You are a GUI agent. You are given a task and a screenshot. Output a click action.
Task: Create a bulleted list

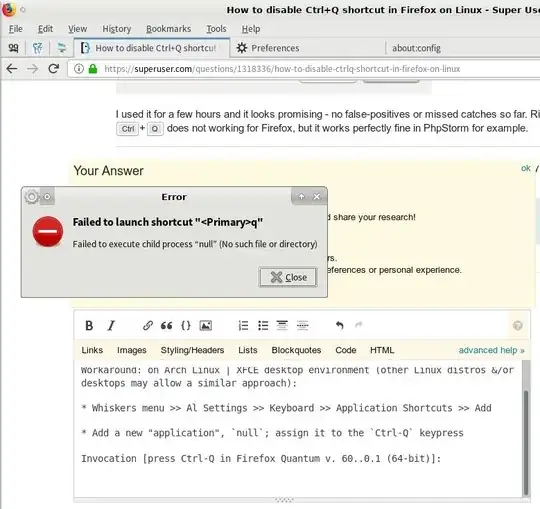[263, 325]
